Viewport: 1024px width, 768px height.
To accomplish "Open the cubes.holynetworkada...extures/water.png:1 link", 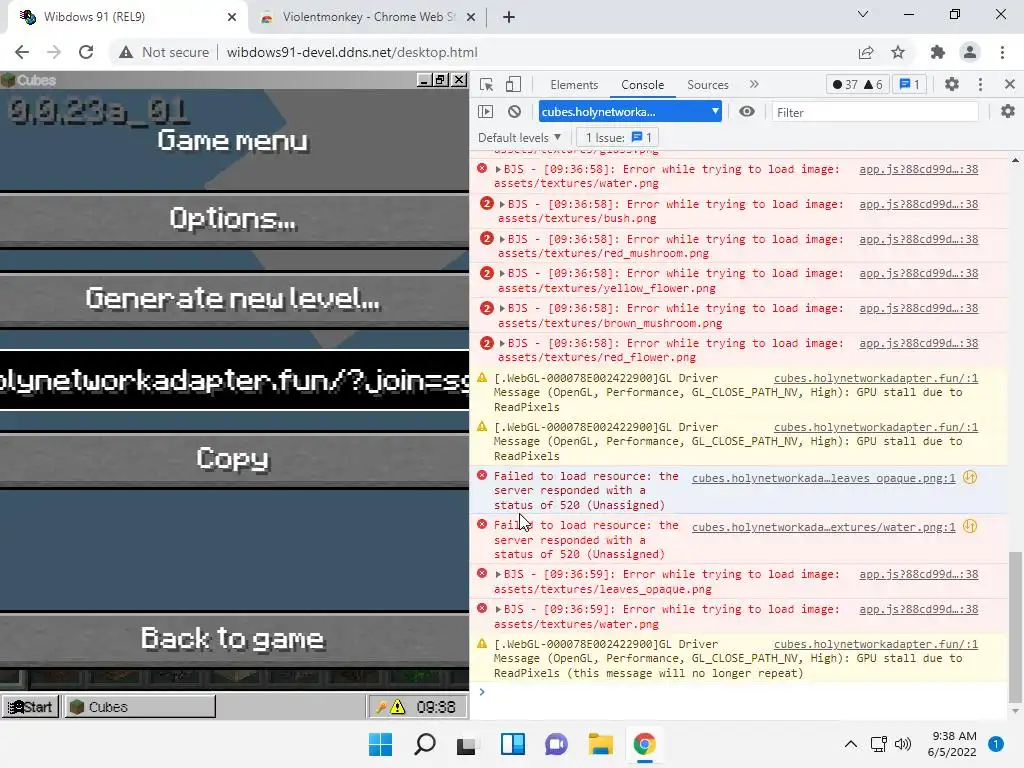I will (x=824, y=527).
